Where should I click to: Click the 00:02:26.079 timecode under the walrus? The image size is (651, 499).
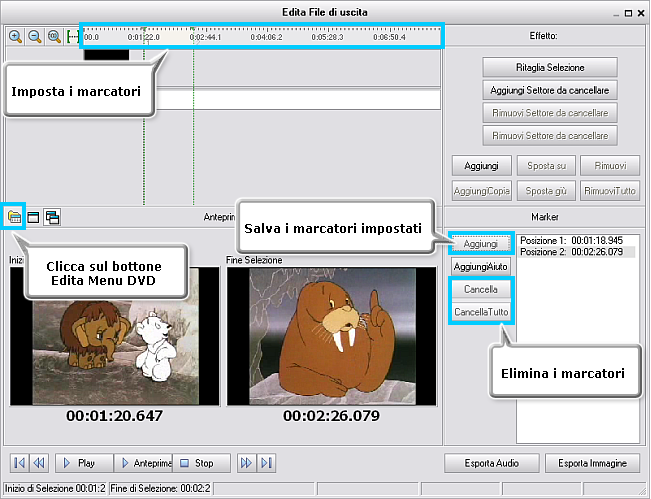[x=331, y=416]
